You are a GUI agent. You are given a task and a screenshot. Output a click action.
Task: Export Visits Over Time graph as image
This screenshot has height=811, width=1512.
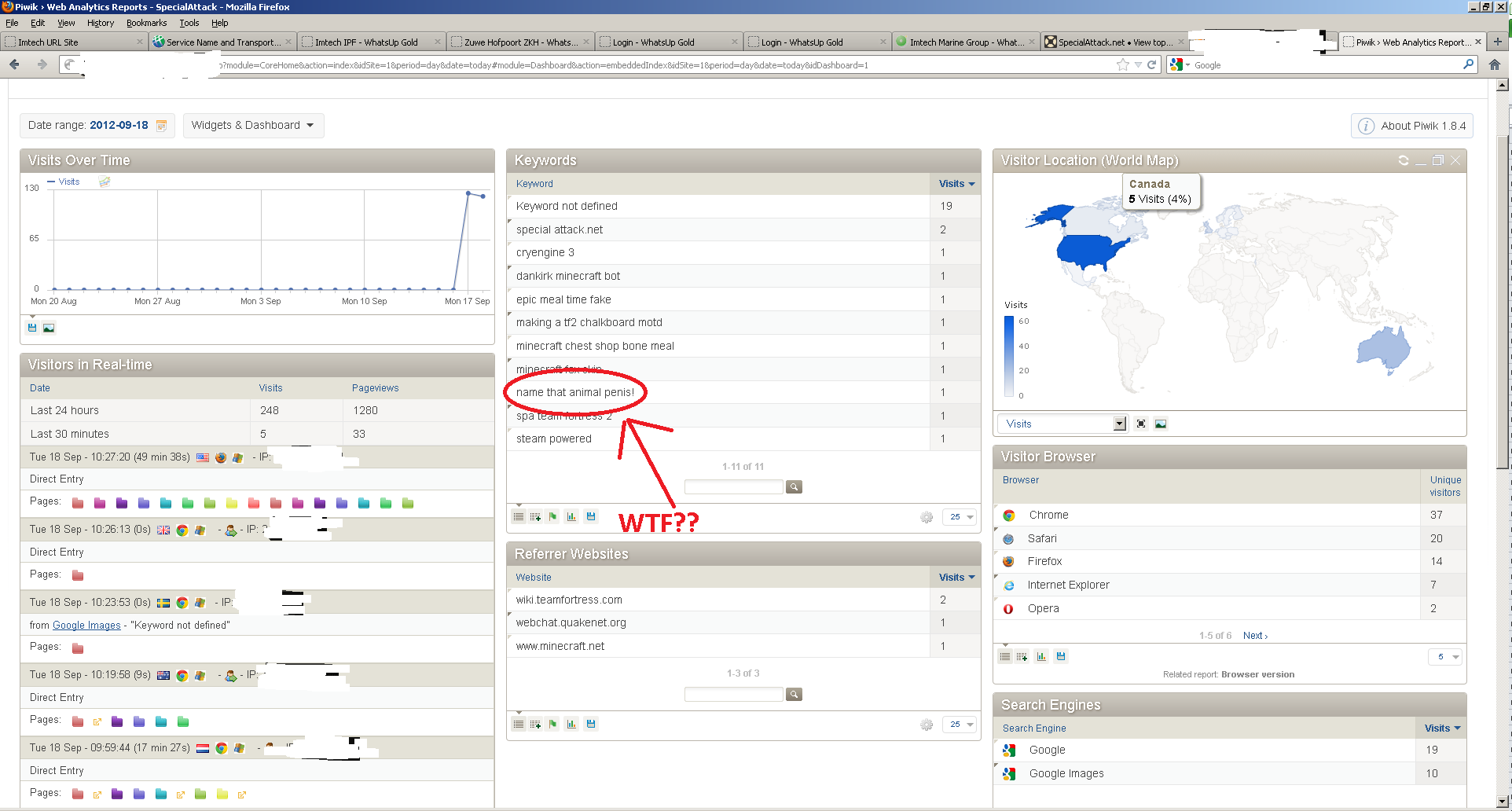point(49,328)
